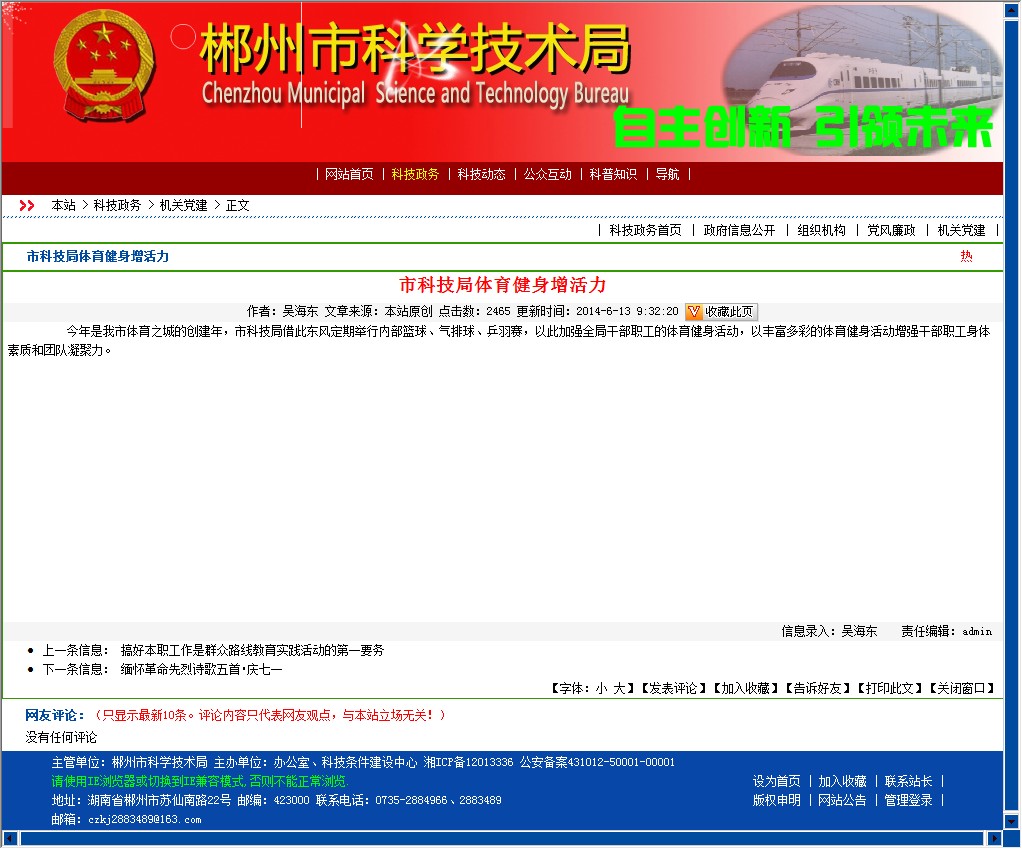Click 发表评论 to post a comment

pos(673,688)
